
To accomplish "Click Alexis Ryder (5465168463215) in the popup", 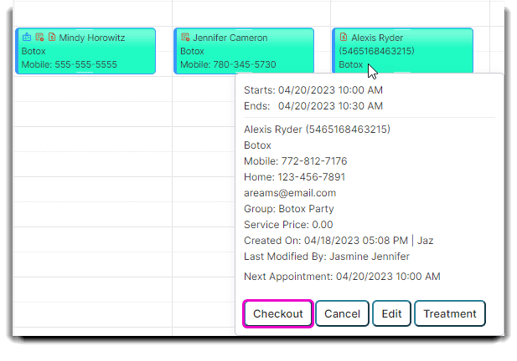I will [x=317, y=129].
